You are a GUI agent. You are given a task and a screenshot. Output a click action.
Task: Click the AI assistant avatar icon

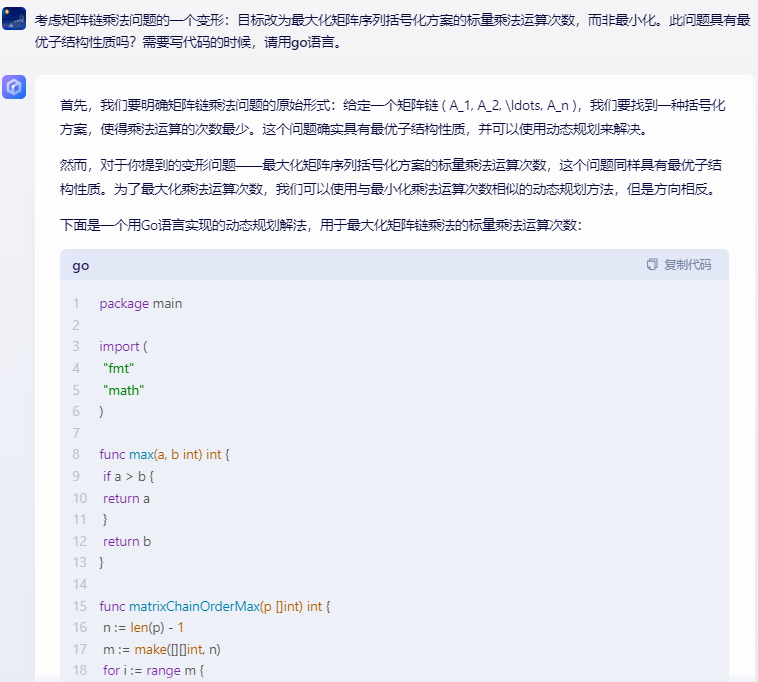coord(14,87)
